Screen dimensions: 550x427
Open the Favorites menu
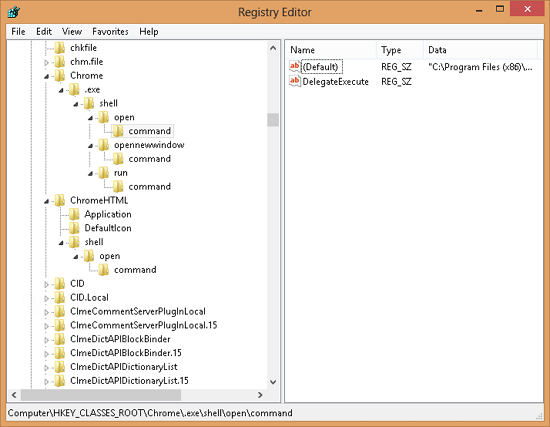(110, 32)
